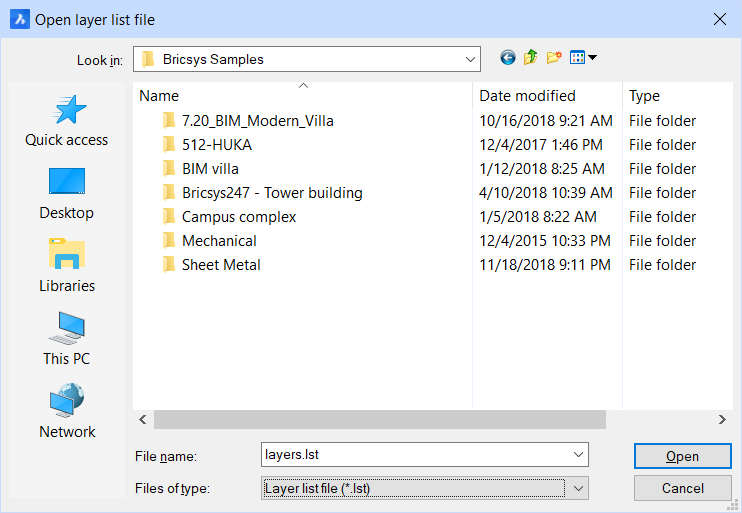Open Files of type combo box

point(425,488)
